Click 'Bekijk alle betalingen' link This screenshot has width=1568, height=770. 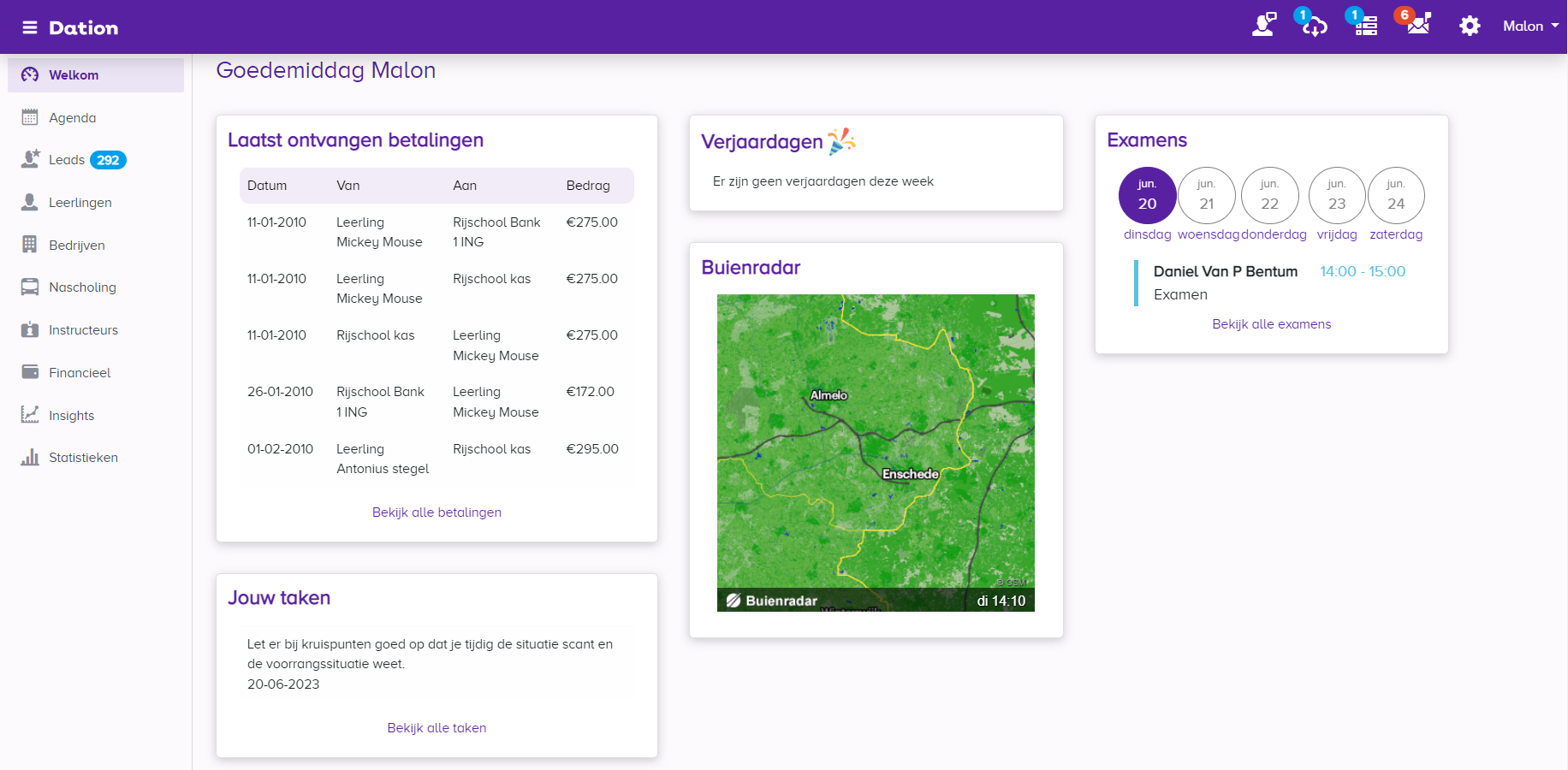[437, 512]
